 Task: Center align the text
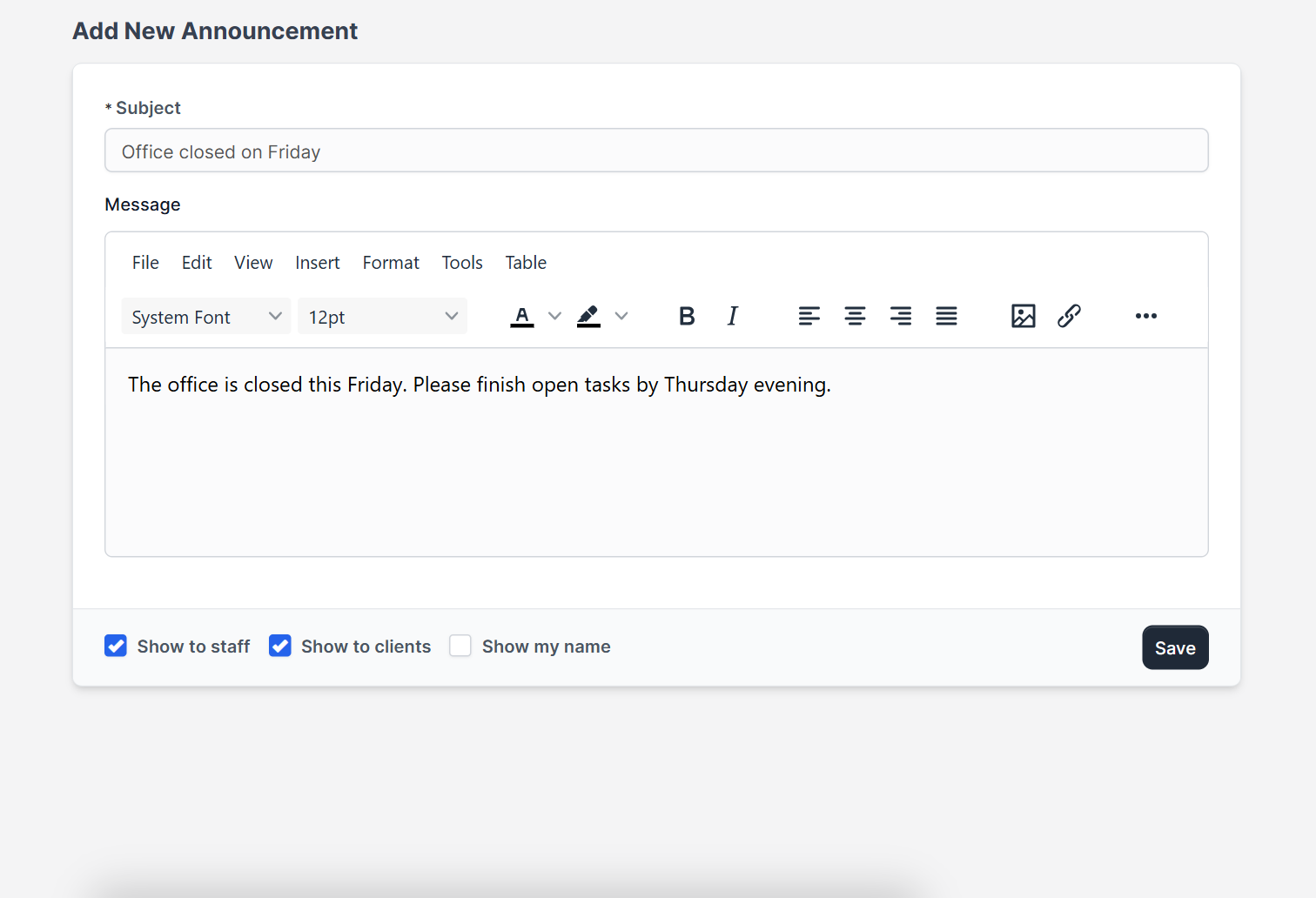click(855, 316)
